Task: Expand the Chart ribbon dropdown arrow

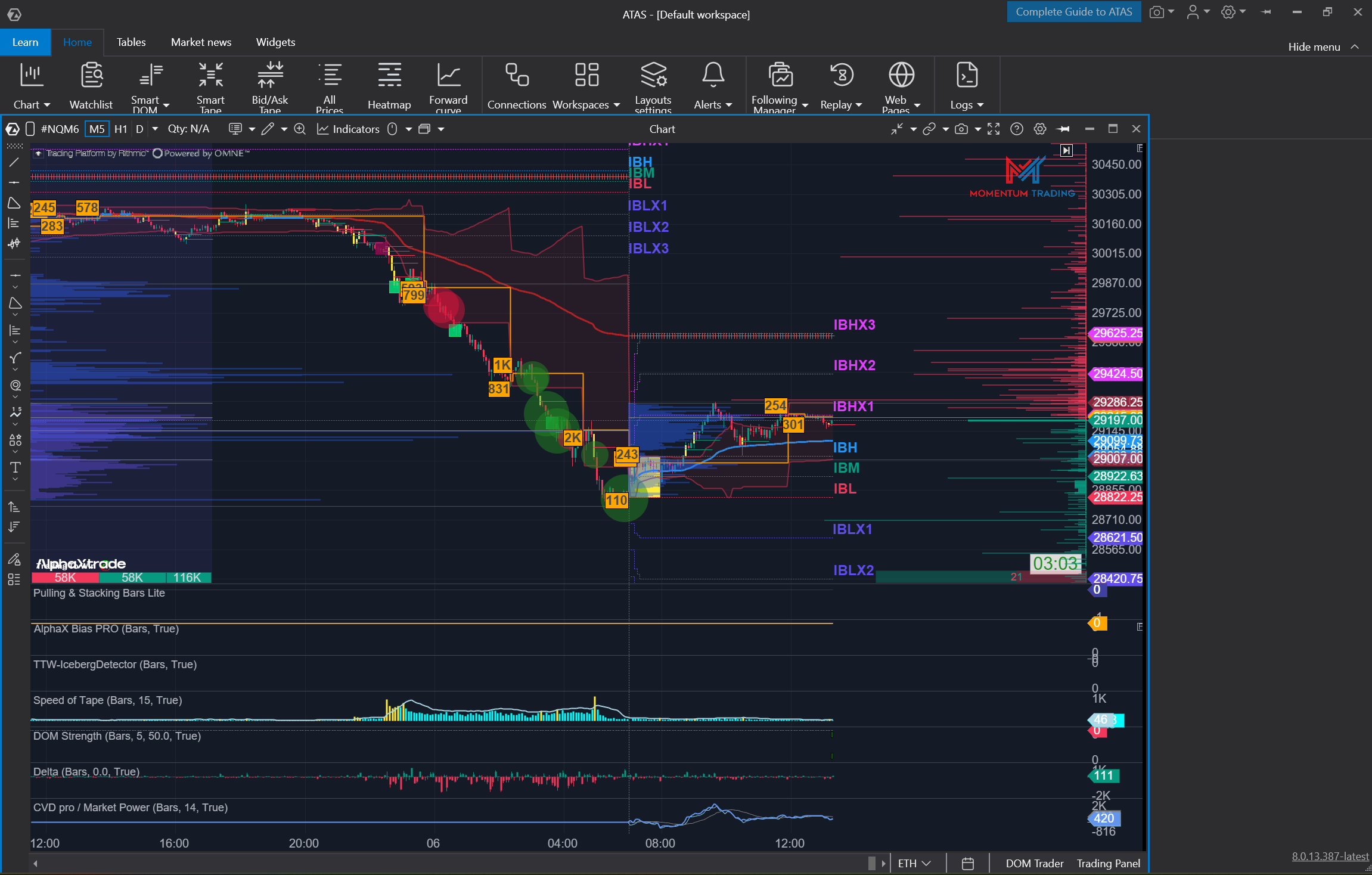Action: 47,105
